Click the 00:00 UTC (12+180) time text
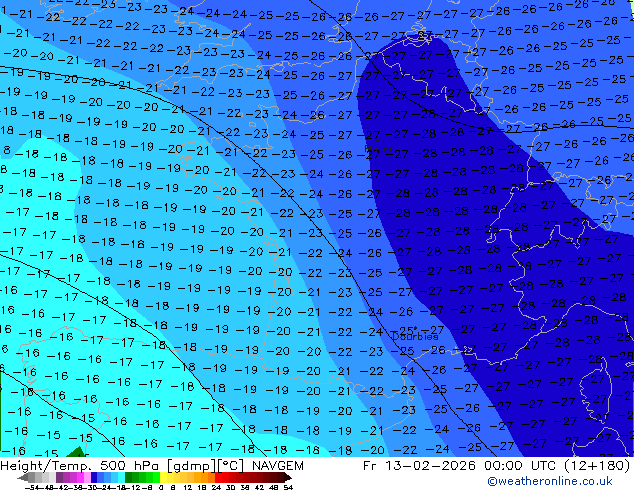The width and height of the screenshot is (634, 490). [557, 466]
